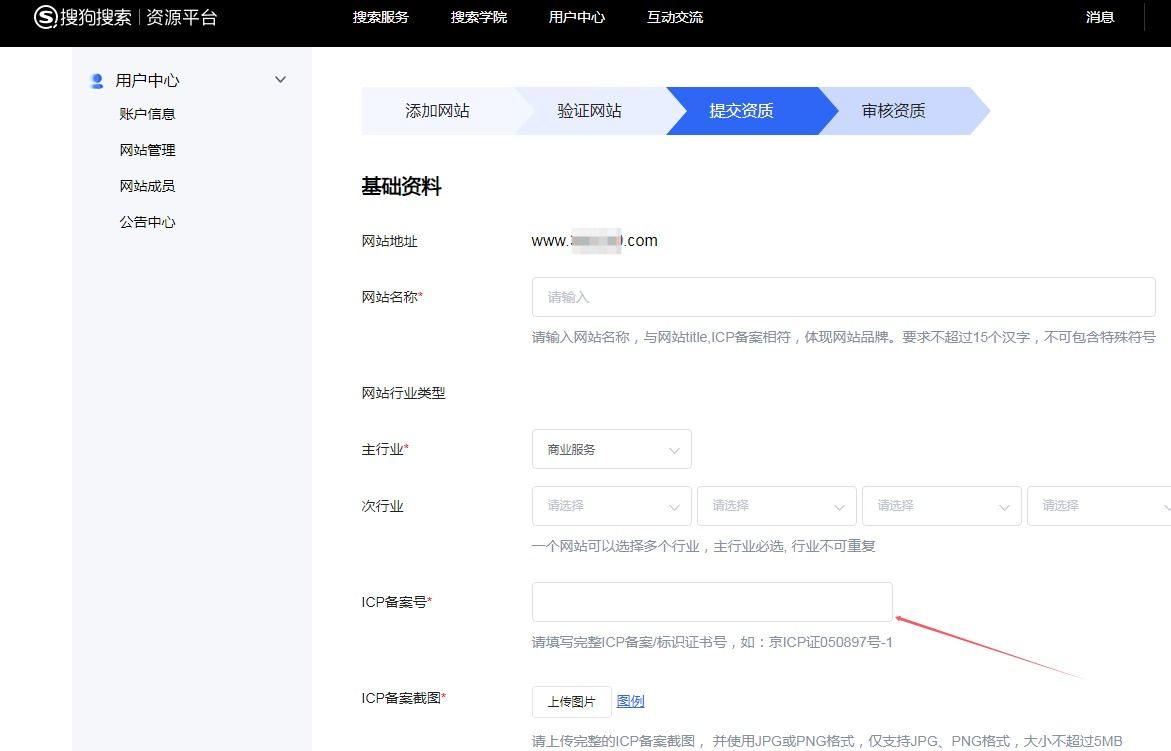Open the 搜索服务 menu
Screen dimensions: 1171x751
tap(380, 16)
